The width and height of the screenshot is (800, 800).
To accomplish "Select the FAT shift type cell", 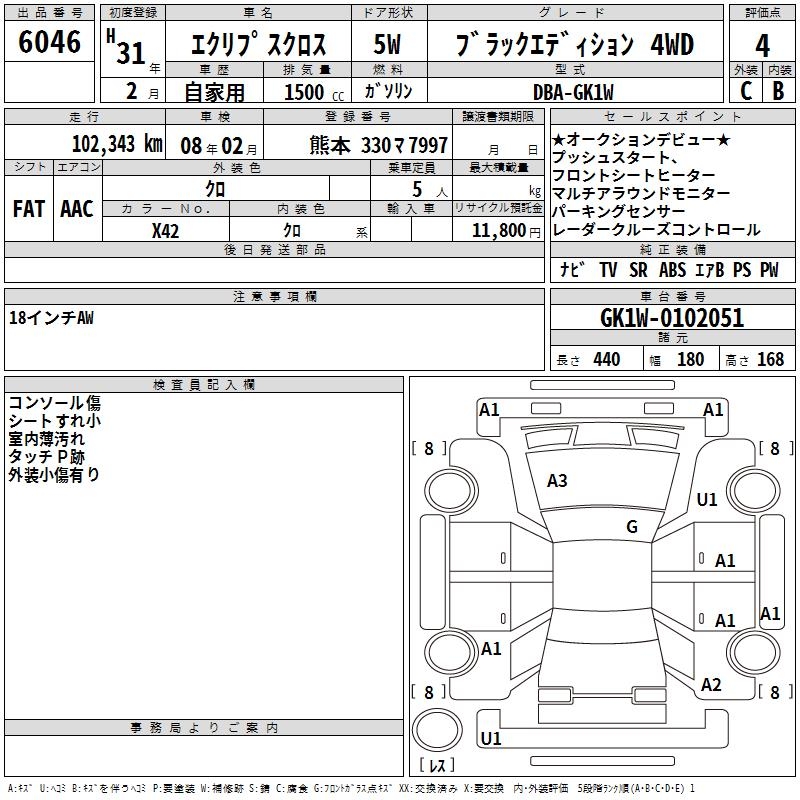I will 28,209.
